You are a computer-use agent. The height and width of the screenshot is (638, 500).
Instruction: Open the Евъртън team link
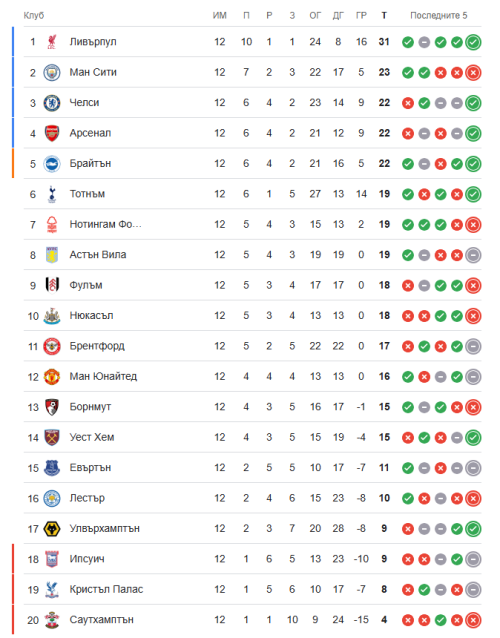(90, 468)
